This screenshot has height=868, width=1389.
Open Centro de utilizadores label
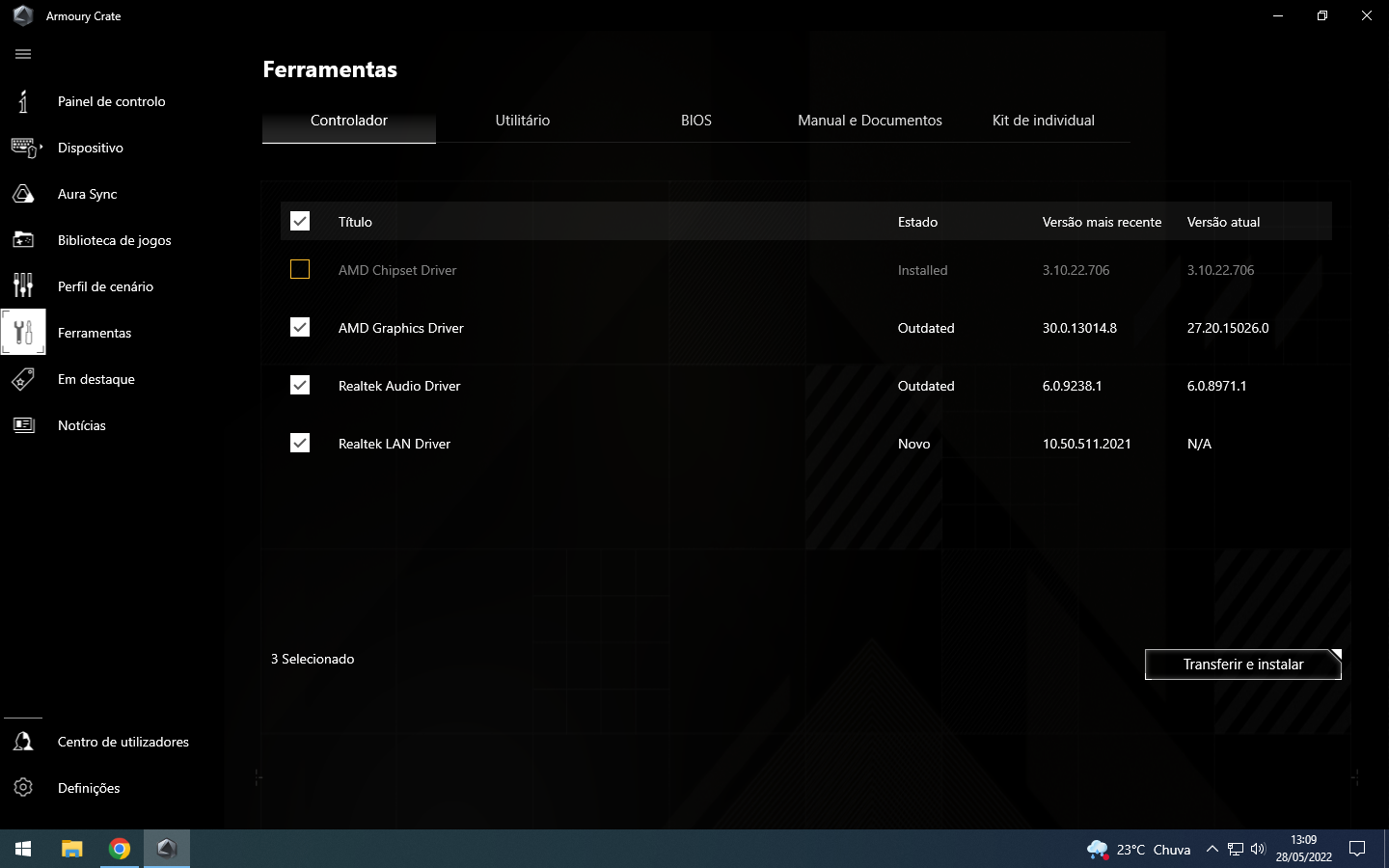[x=123, y=742]
